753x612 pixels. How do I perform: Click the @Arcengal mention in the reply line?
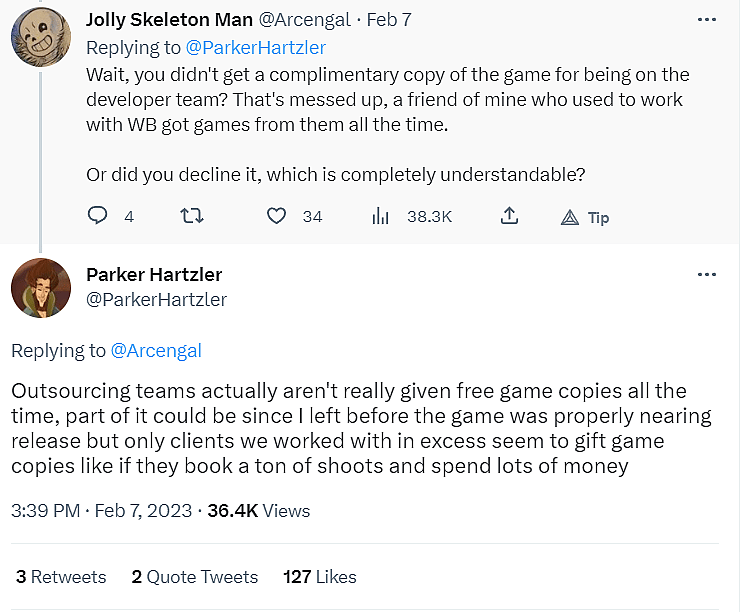156,350
